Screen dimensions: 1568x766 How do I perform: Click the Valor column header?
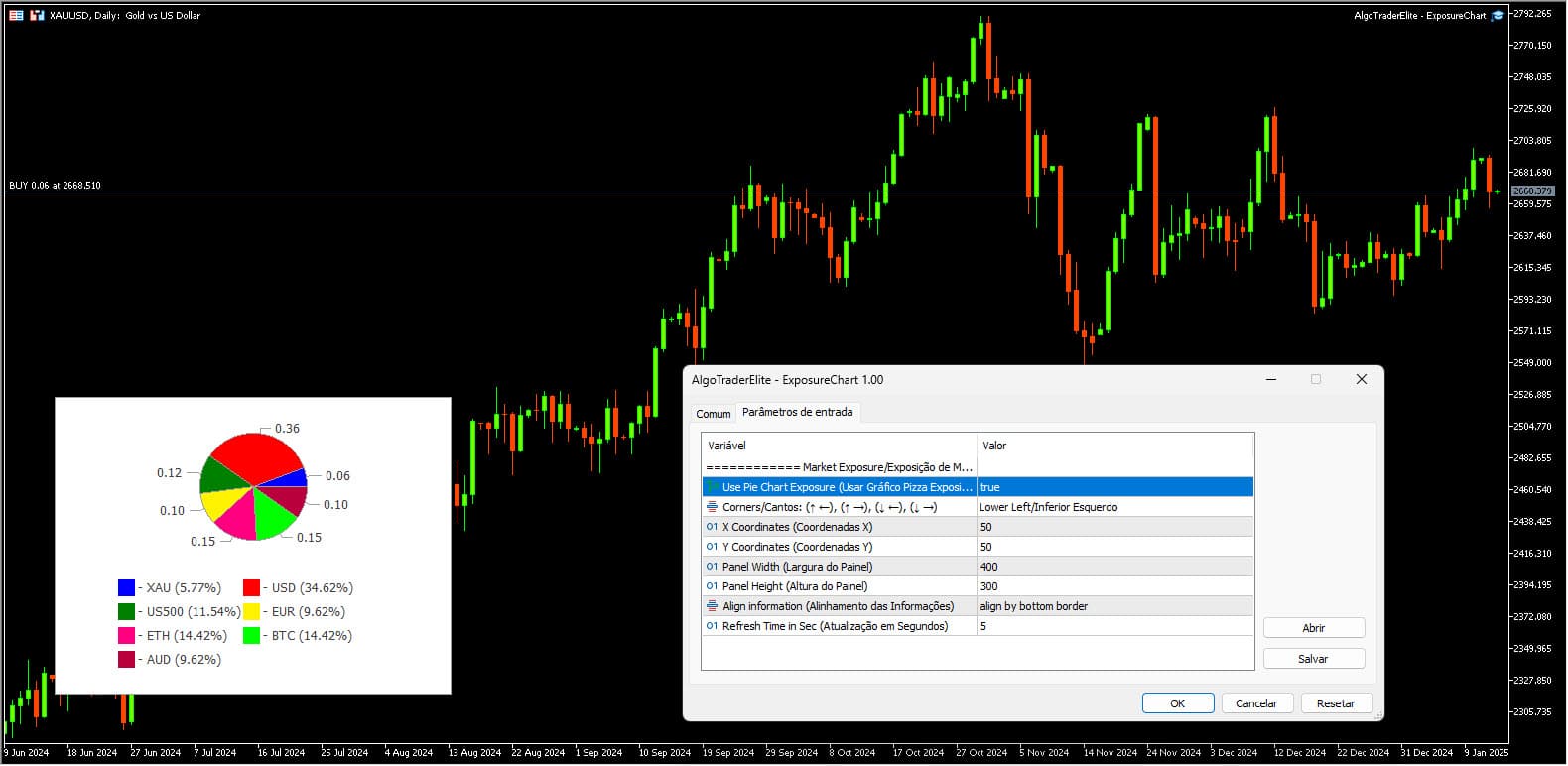click(x=1115, y=446)
